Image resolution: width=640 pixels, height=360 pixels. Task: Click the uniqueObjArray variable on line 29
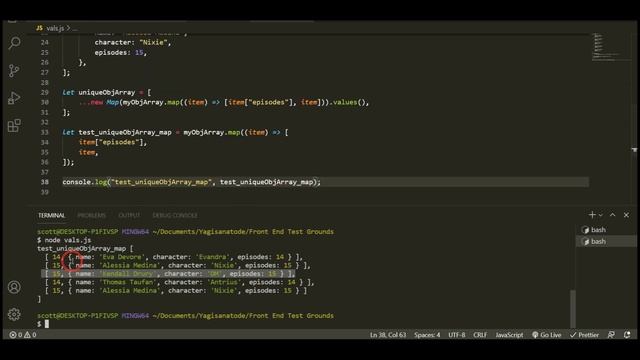(x=107, y=93)
